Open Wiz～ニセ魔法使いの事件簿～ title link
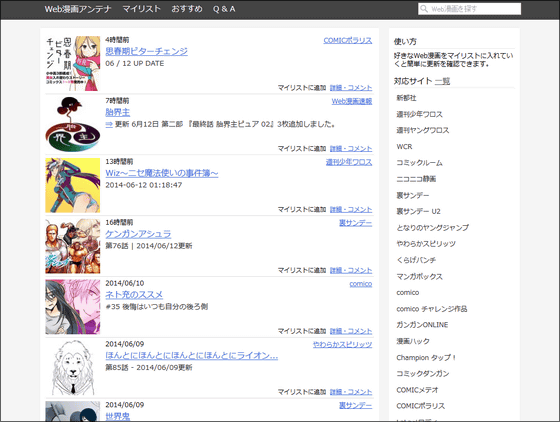Screen dimensions: 560x422 (162, 173)
